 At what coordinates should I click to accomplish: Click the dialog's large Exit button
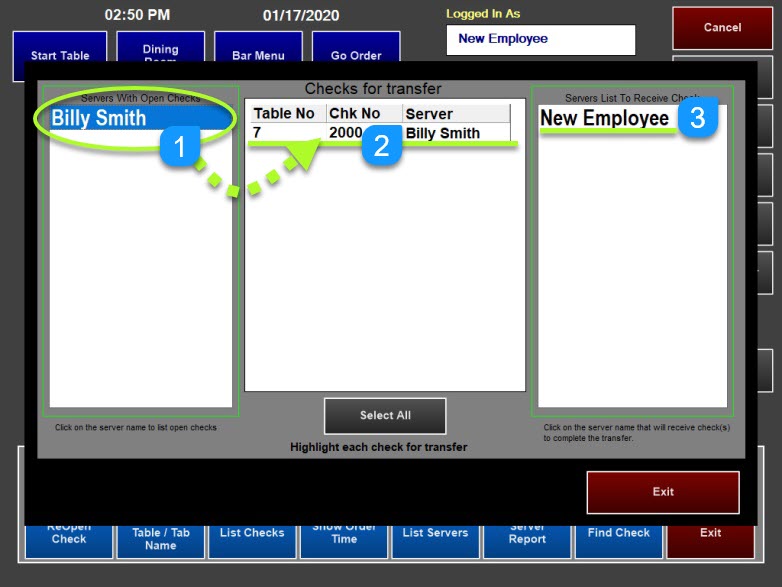pos(662,492)
